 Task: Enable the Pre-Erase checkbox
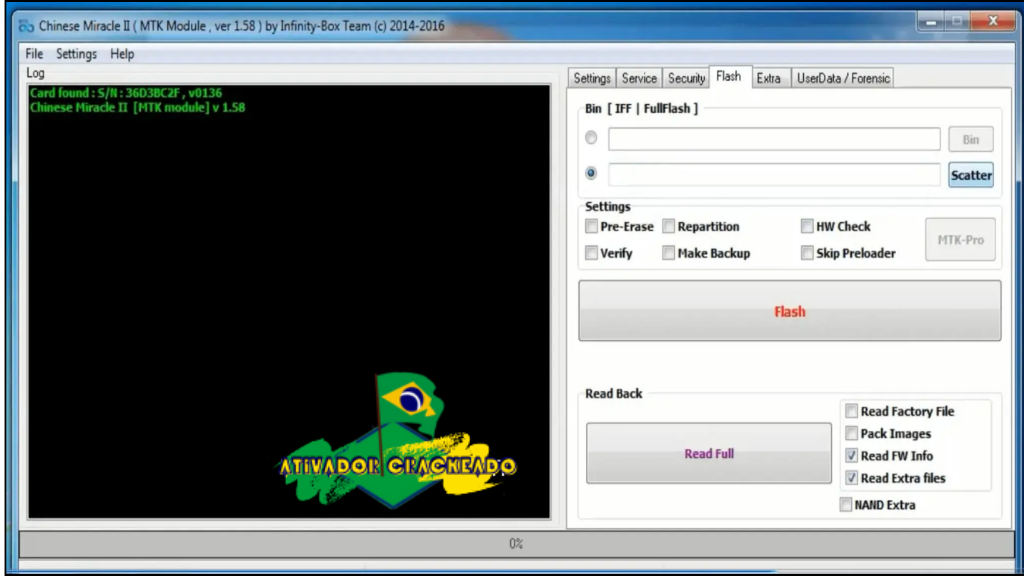tap(592, 227)
